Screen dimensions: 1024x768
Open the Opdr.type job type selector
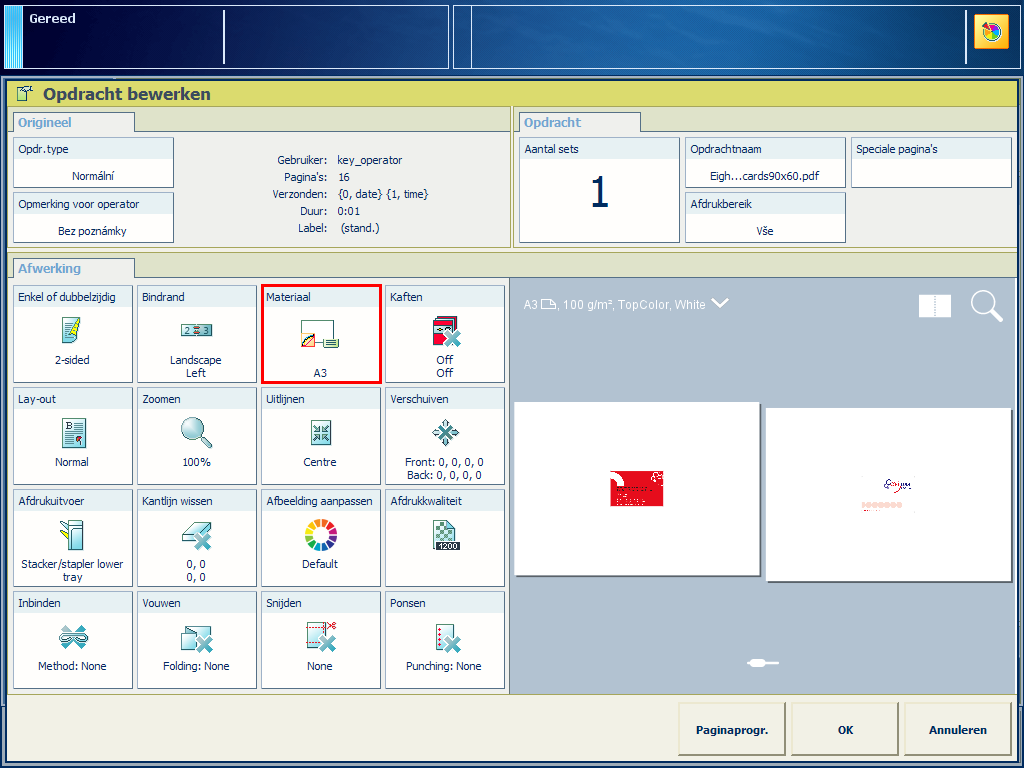click(93, 163)
